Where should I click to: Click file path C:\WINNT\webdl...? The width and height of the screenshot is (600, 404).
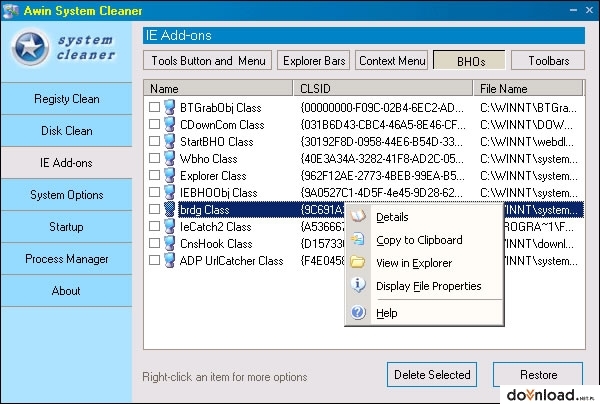(527, 142)
